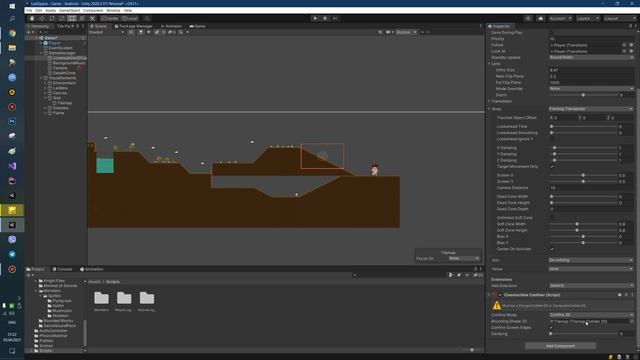
Task: Adjust Dutch slider
Action: tap(583, 95)
